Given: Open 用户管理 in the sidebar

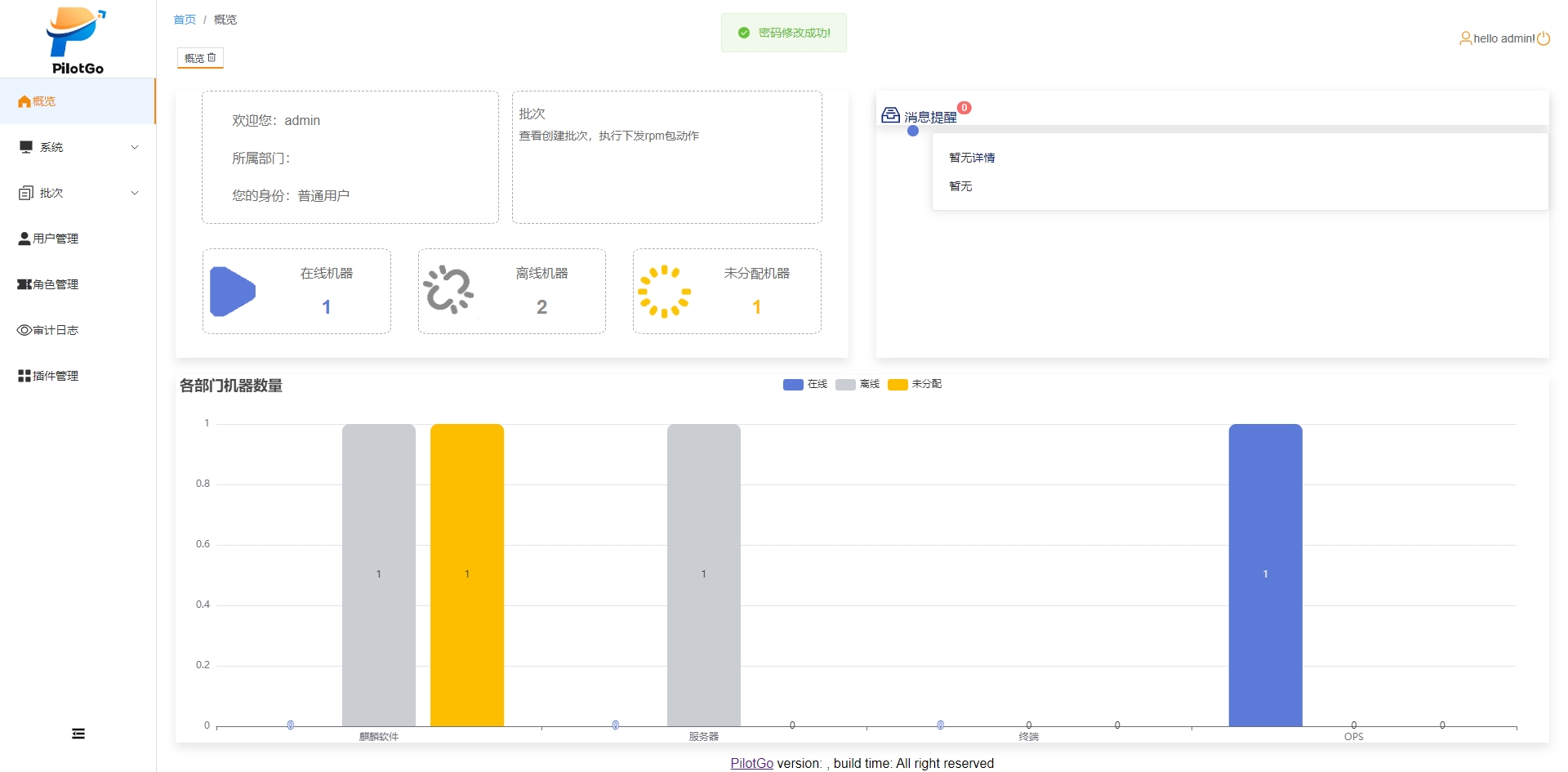Looking at the screenshot, I should (x=56, y=239).
